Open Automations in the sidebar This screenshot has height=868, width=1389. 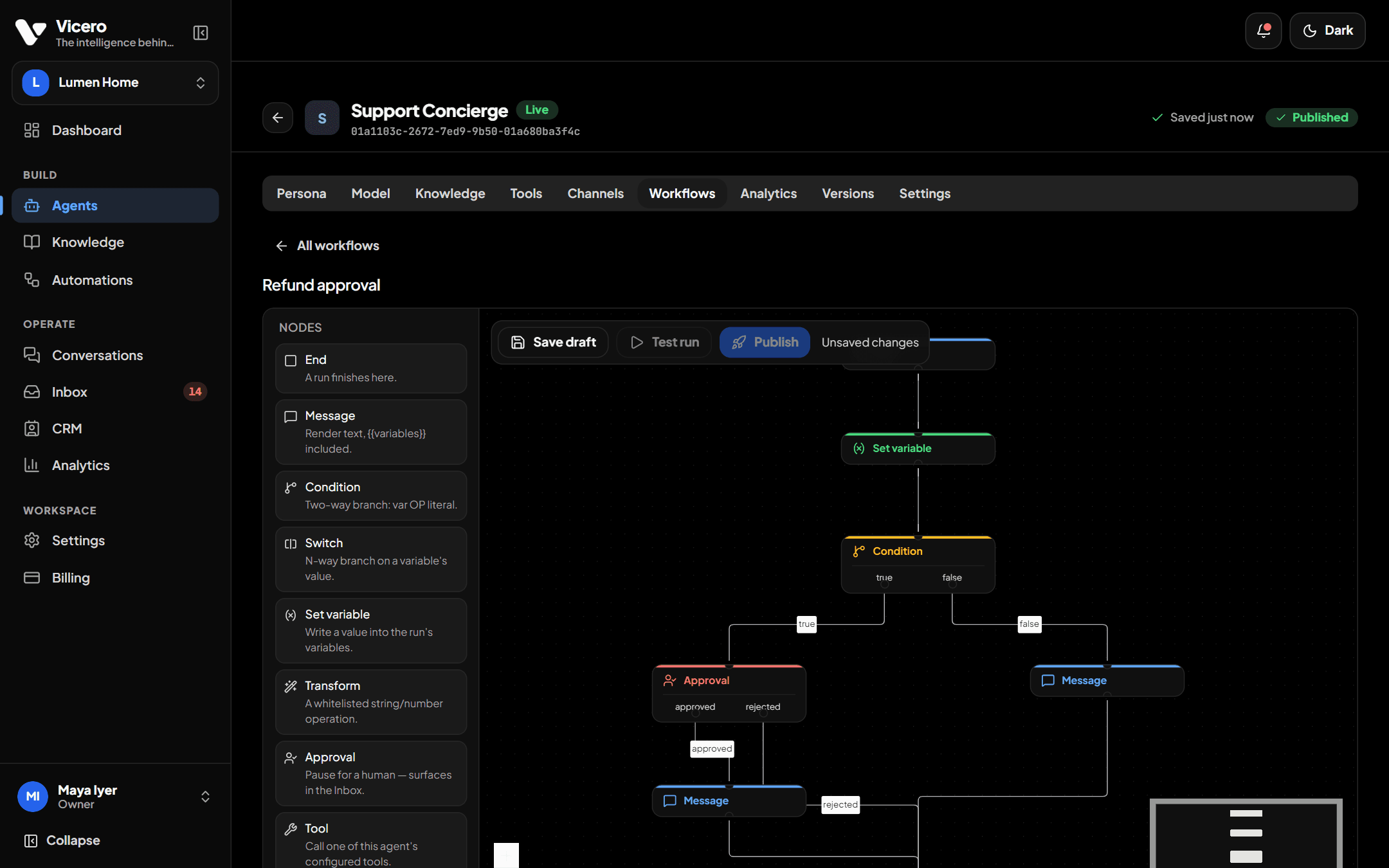[115, 280]
